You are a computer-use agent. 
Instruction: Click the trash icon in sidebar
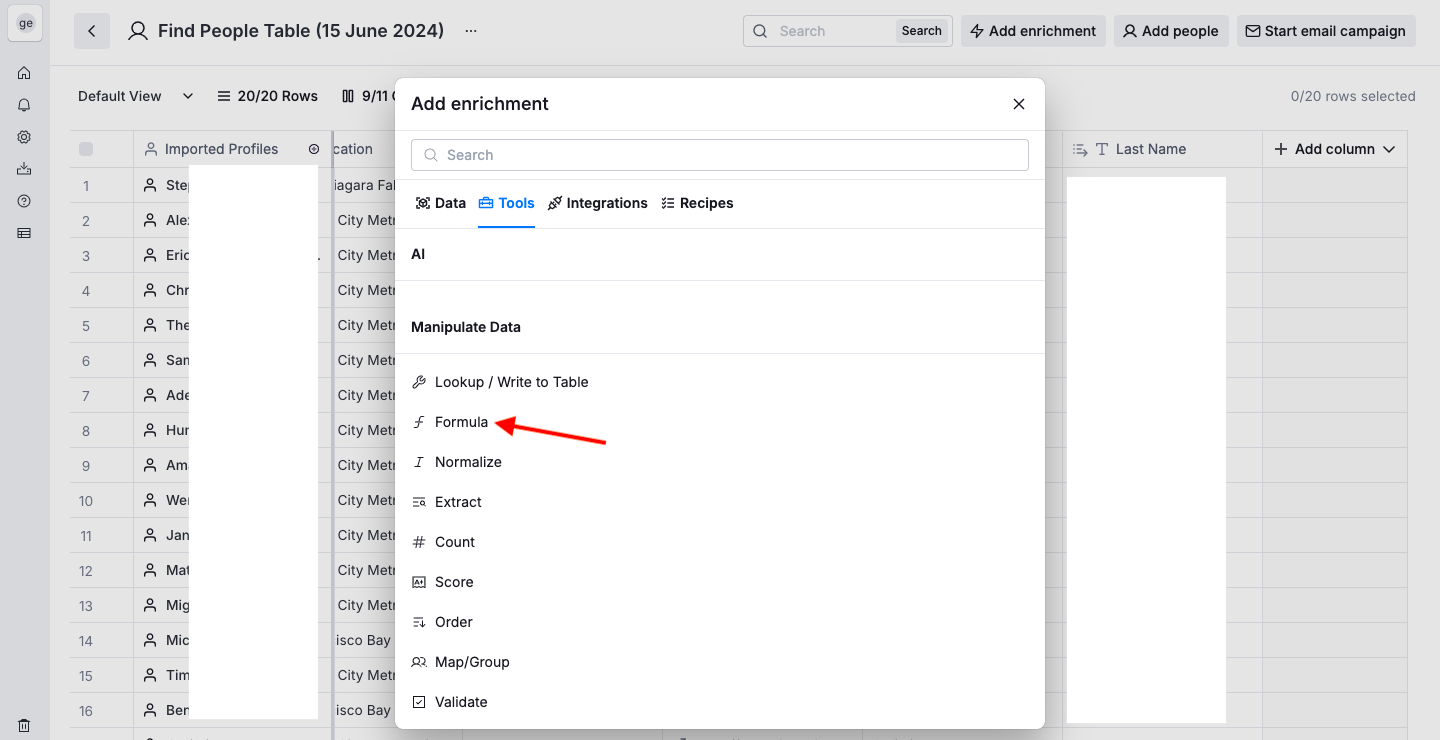click(x=24, y=725)
